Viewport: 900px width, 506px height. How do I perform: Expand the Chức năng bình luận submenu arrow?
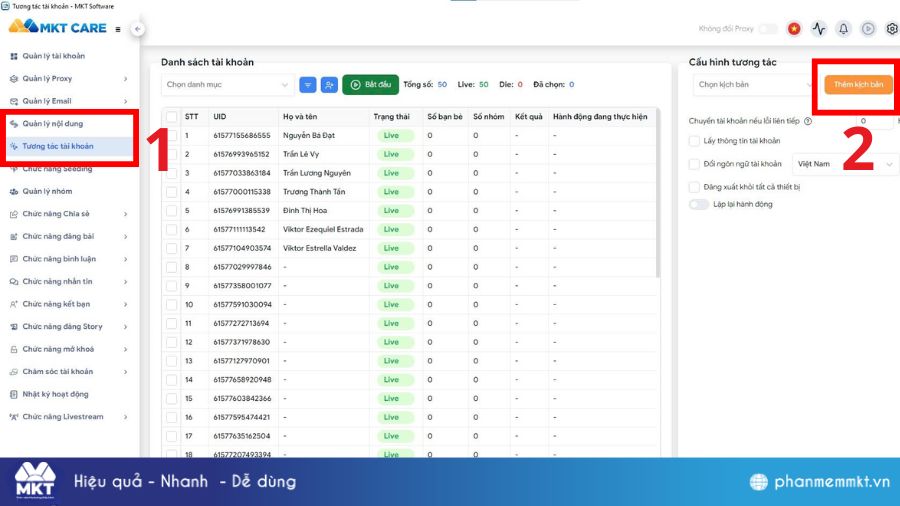[x=125, y=259]
